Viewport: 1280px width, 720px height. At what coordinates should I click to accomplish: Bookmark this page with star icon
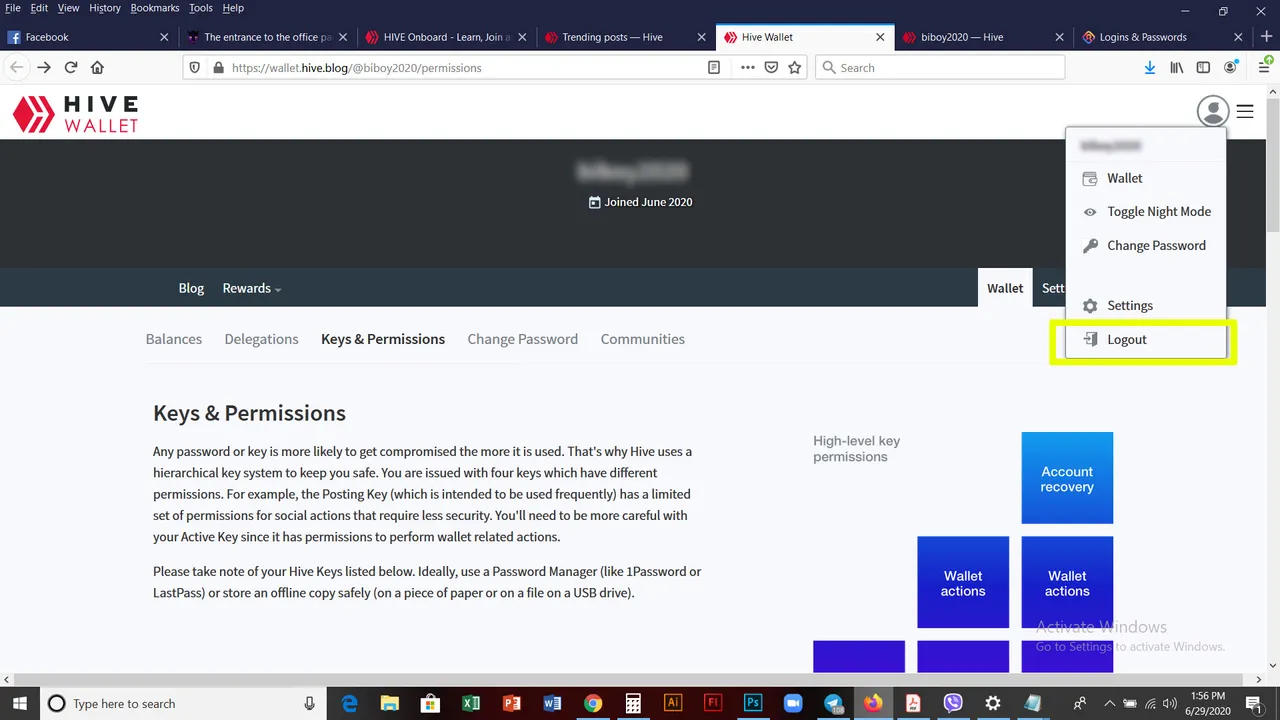(795, 68)
